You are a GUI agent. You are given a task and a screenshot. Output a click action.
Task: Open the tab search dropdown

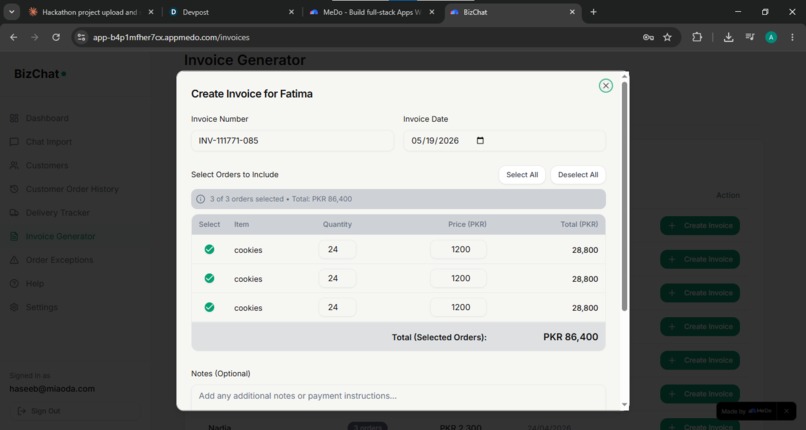click(11, 12)
